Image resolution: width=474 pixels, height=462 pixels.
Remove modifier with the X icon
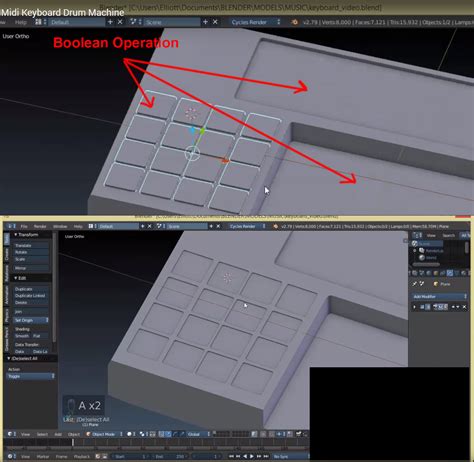click(464, 307)
